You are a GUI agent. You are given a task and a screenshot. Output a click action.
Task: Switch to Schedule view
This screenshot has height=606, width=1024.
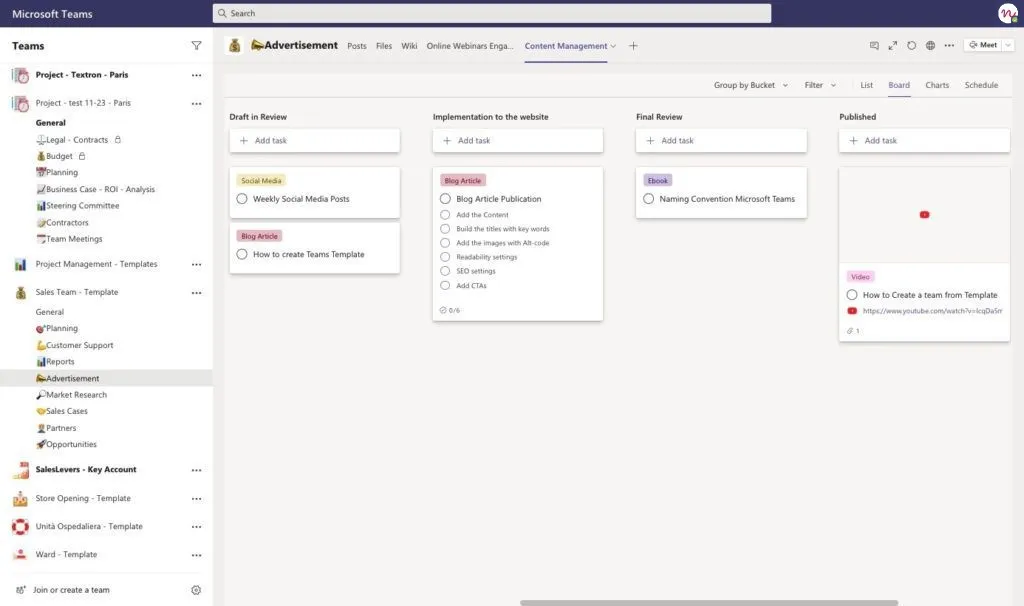(x=981, y=85)
